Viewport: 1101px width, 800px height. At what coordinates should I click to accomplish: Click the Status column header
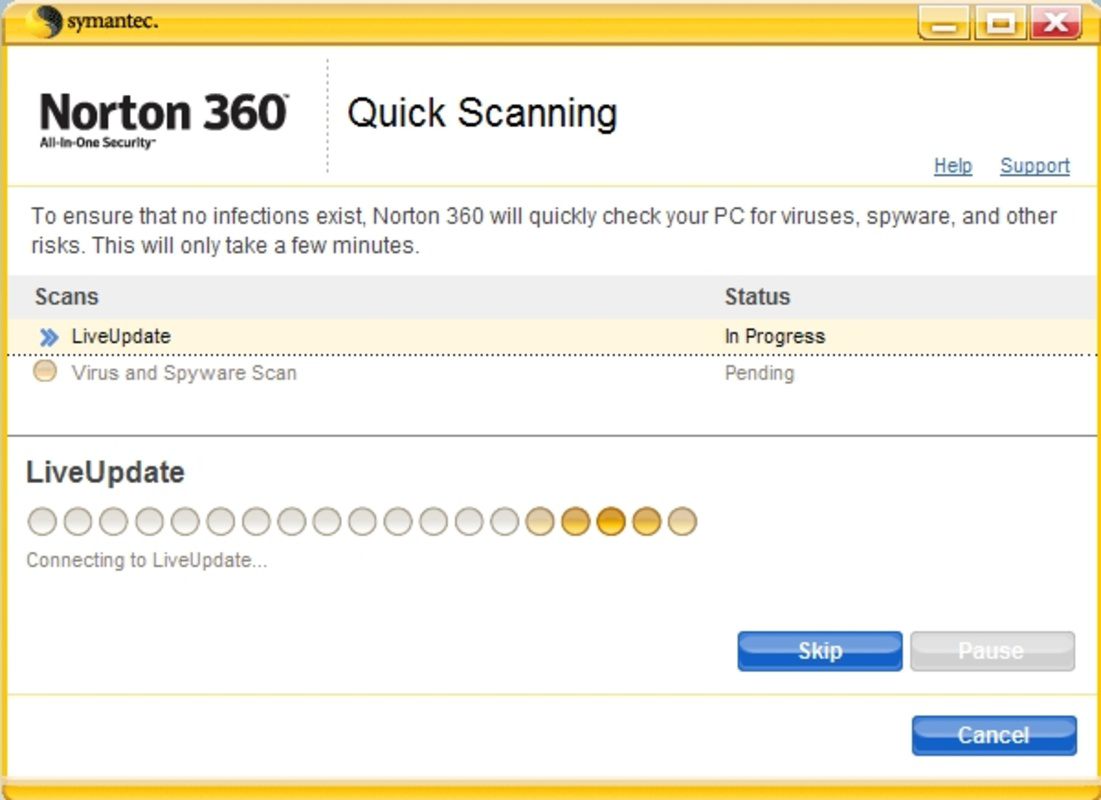coord(757,296)
